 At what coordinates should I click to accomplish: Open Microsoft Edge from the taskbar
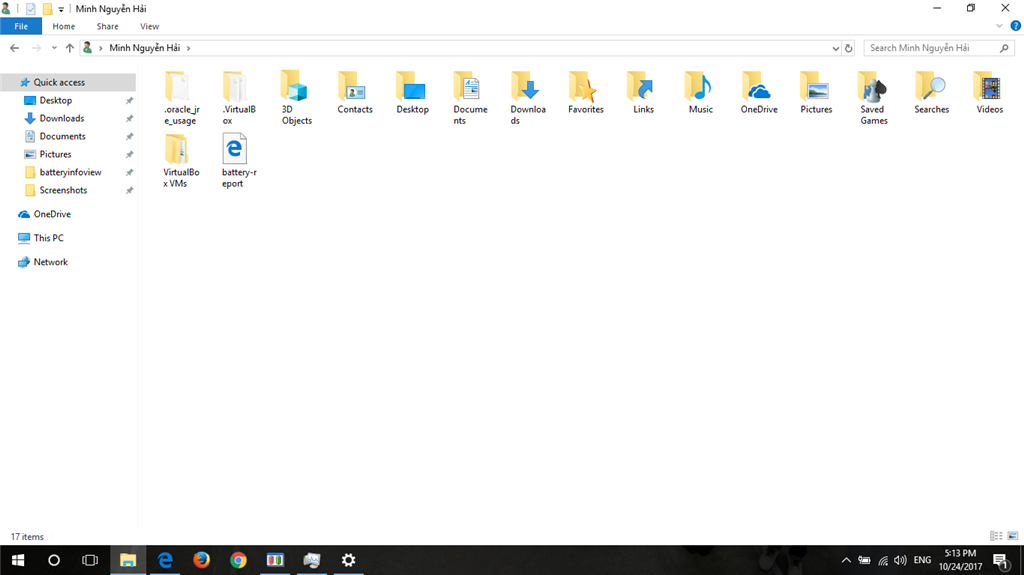click(x=165, y=560)
